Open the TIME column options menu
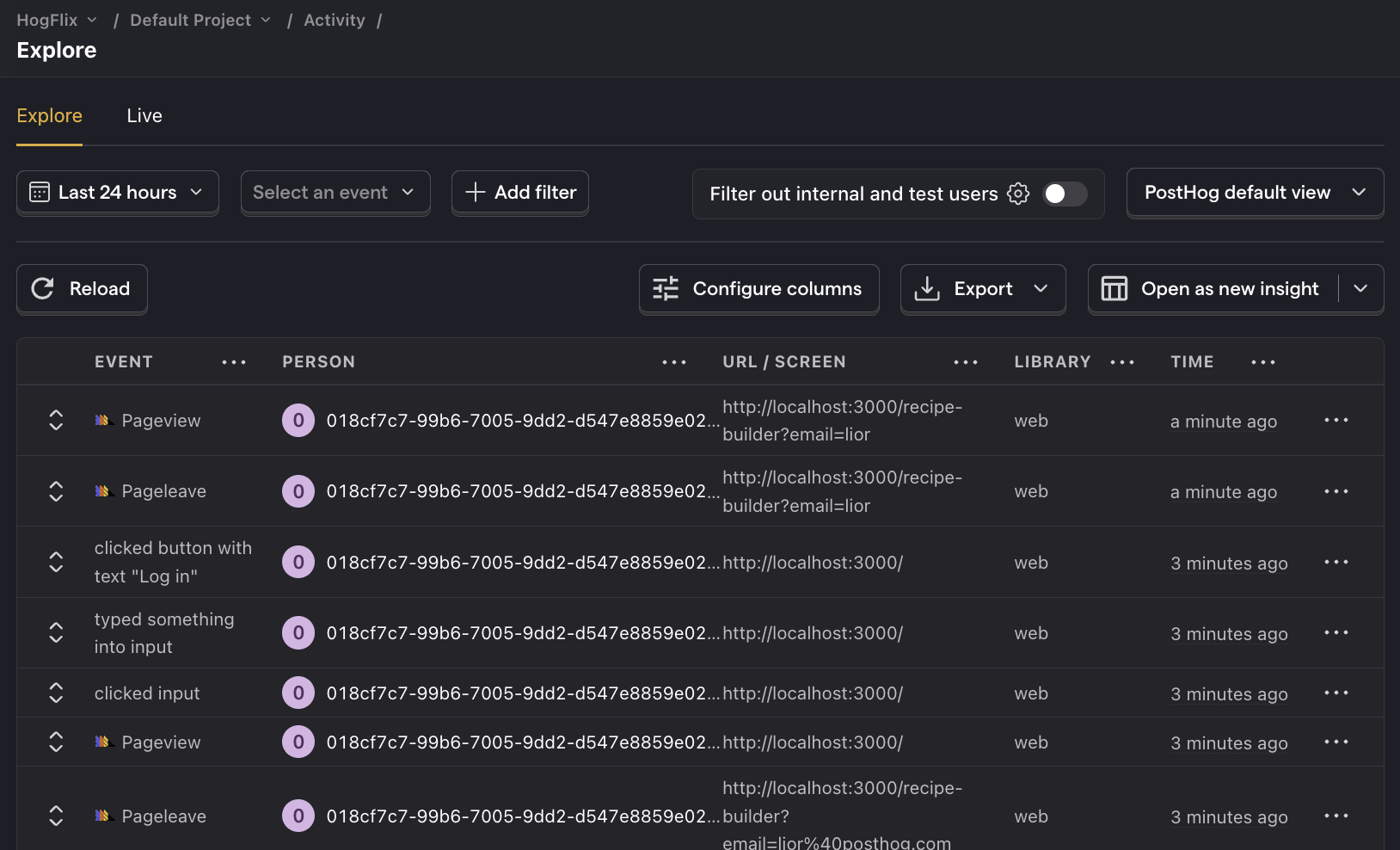 click(1263, 362)
